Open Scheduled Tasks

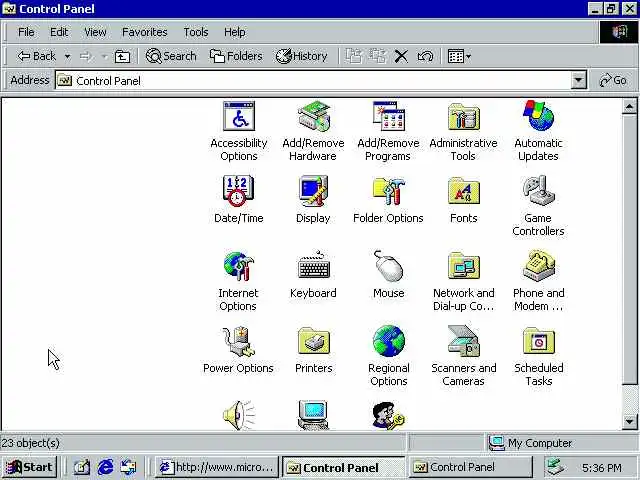point(538,356)
